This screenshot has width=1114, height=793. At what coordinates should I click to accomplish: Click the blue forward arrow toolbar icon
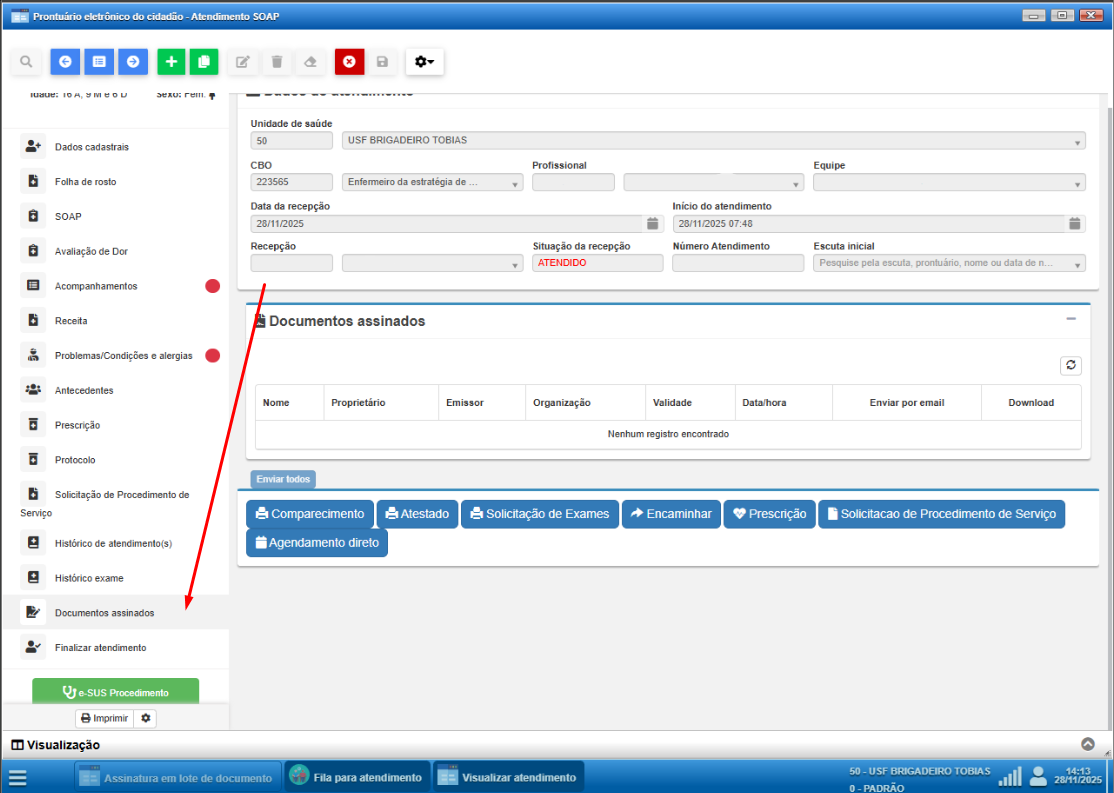click(132, 62)
